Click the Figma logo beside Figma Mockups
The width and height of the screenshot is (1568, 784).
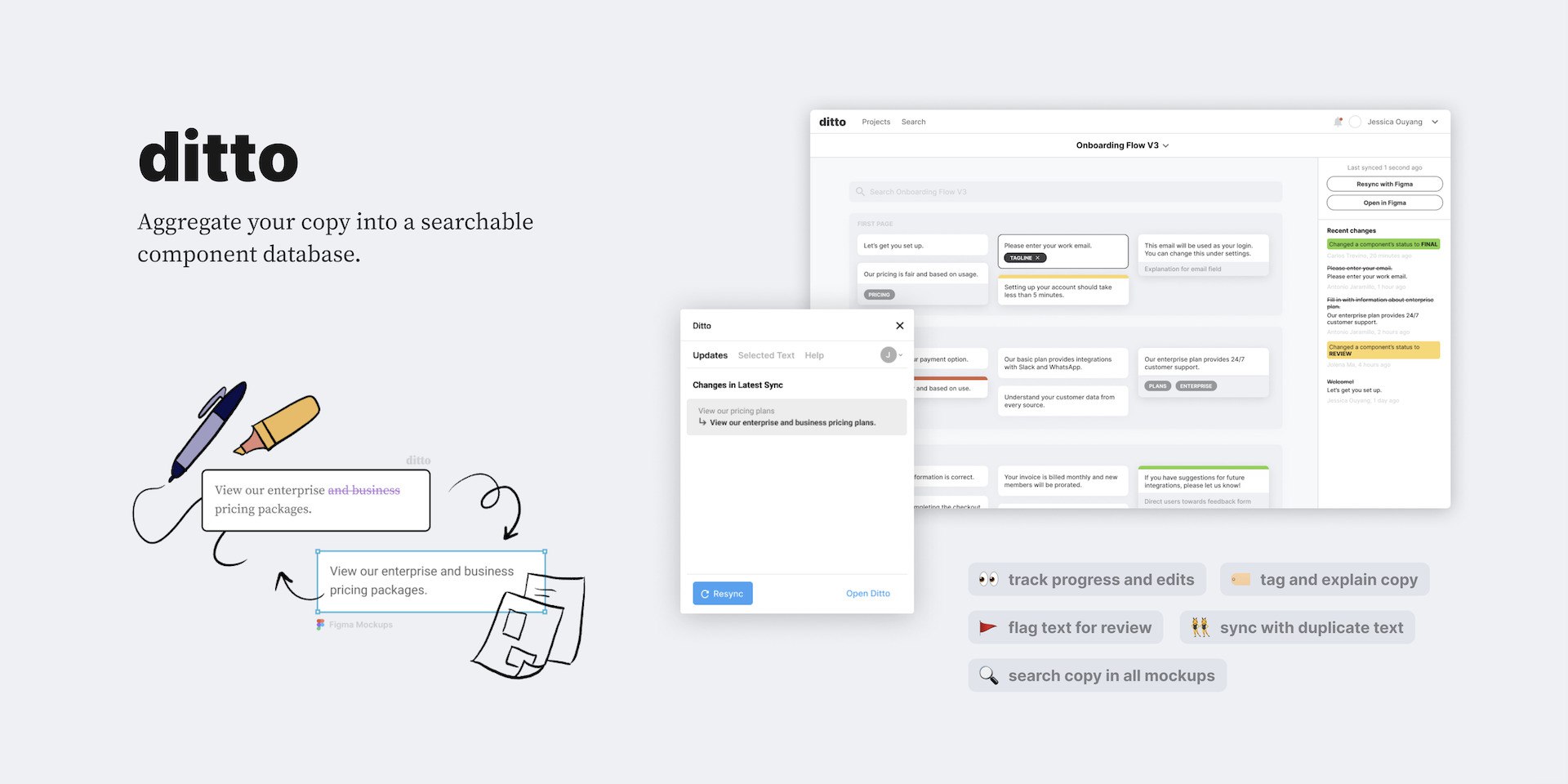(320, 625)
